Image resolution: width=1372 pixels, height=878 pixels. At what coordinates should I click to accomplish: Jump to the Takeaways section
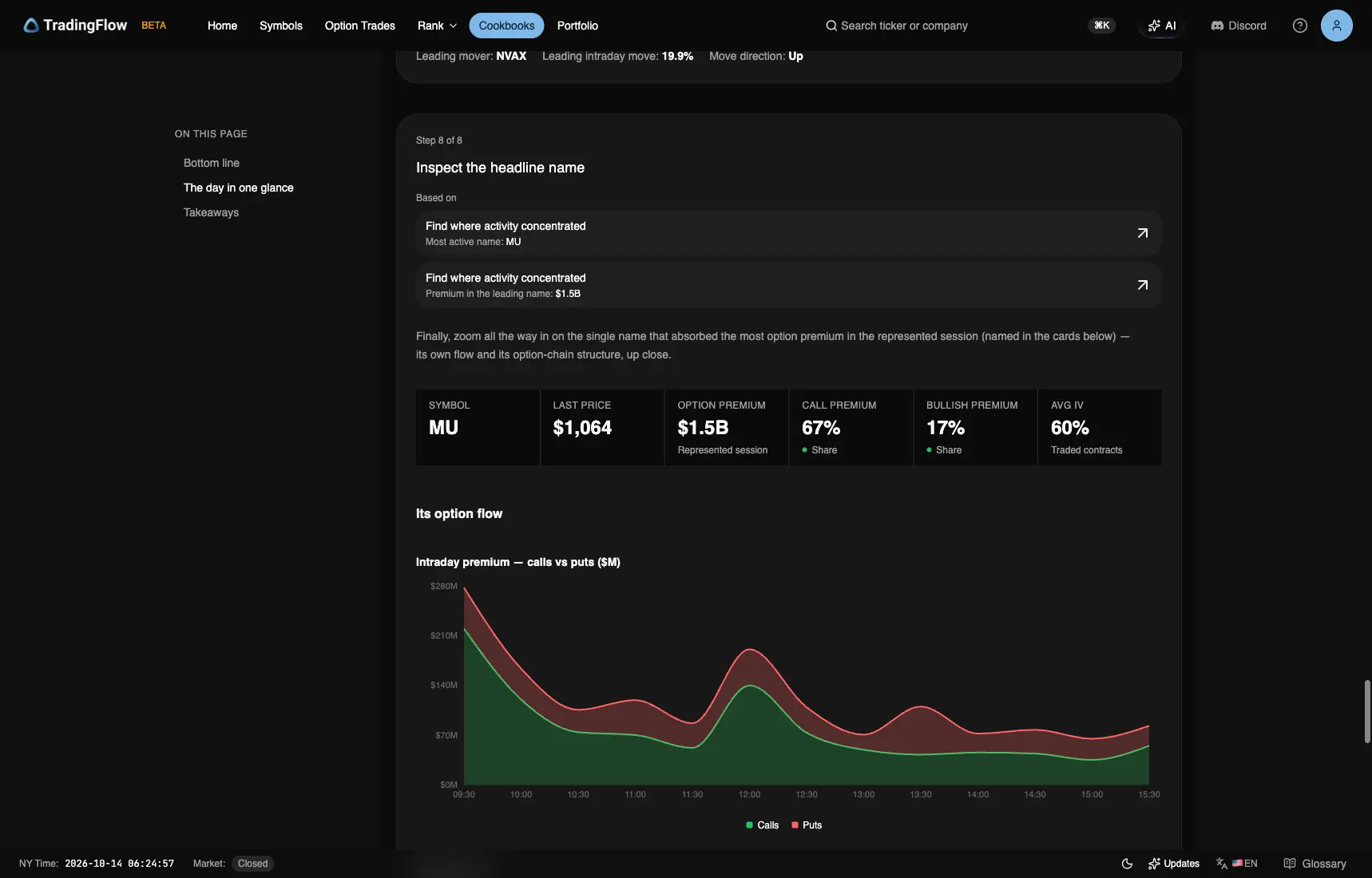211,212
